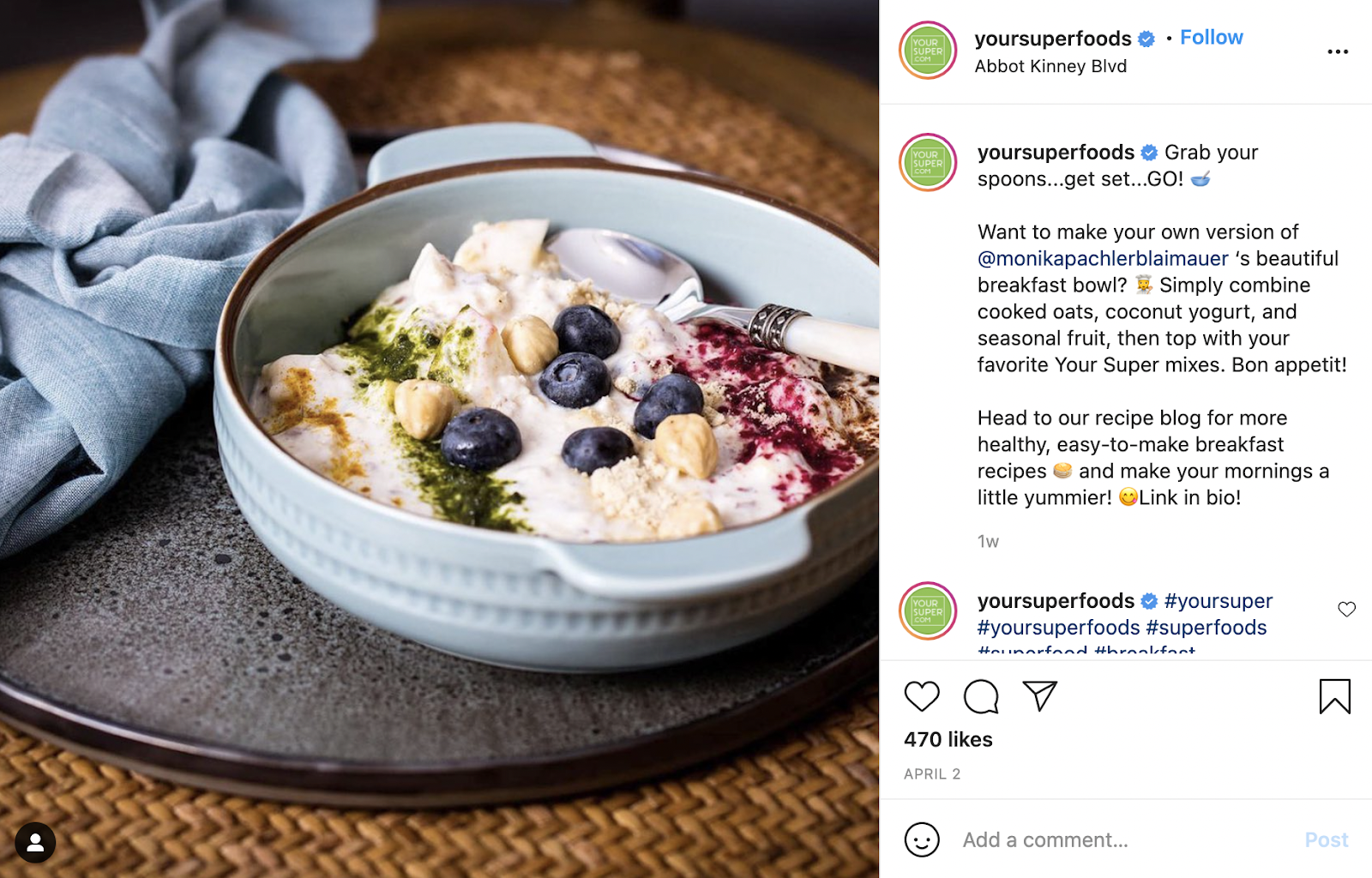Open the three-dot more options menu
1372x878 pixels.
point(1338,51)
